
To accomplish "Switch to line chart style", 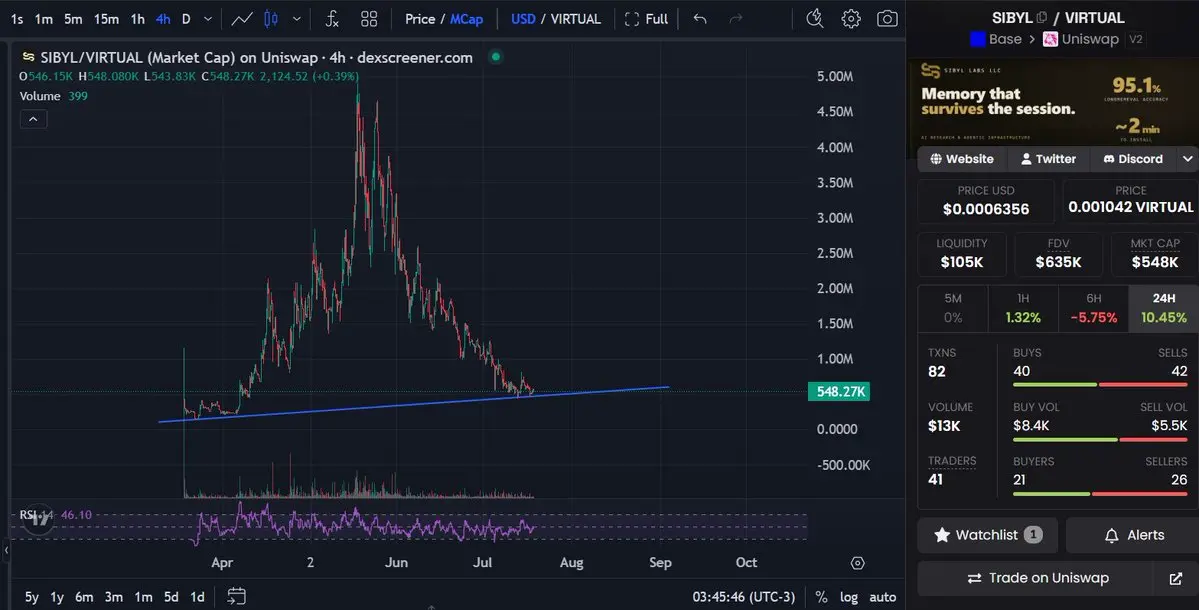I will [242, 19].
